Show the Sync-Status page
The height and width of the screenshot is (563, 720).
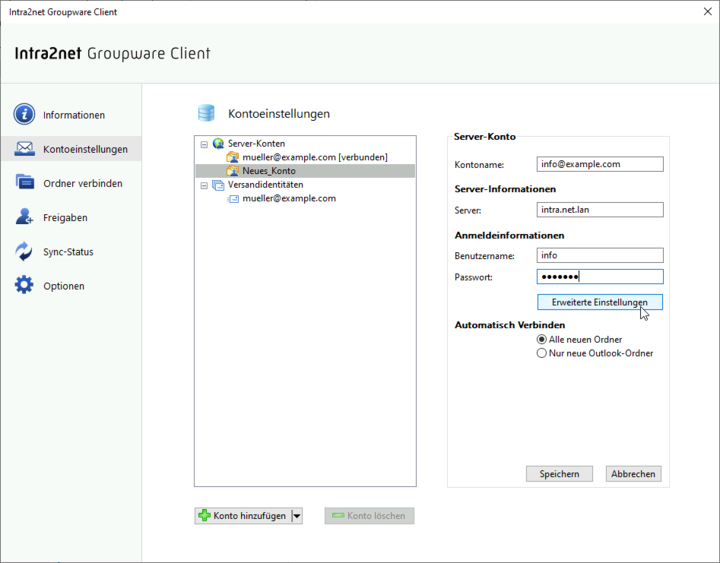71,252
